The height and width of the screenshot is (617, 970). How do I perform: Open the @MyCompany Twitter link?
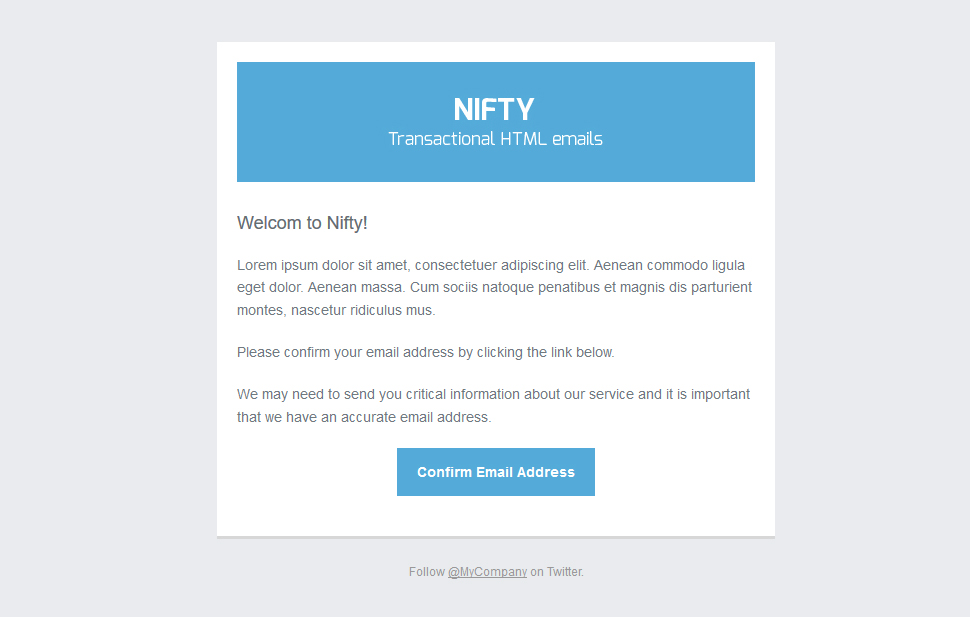pos(486,571)
